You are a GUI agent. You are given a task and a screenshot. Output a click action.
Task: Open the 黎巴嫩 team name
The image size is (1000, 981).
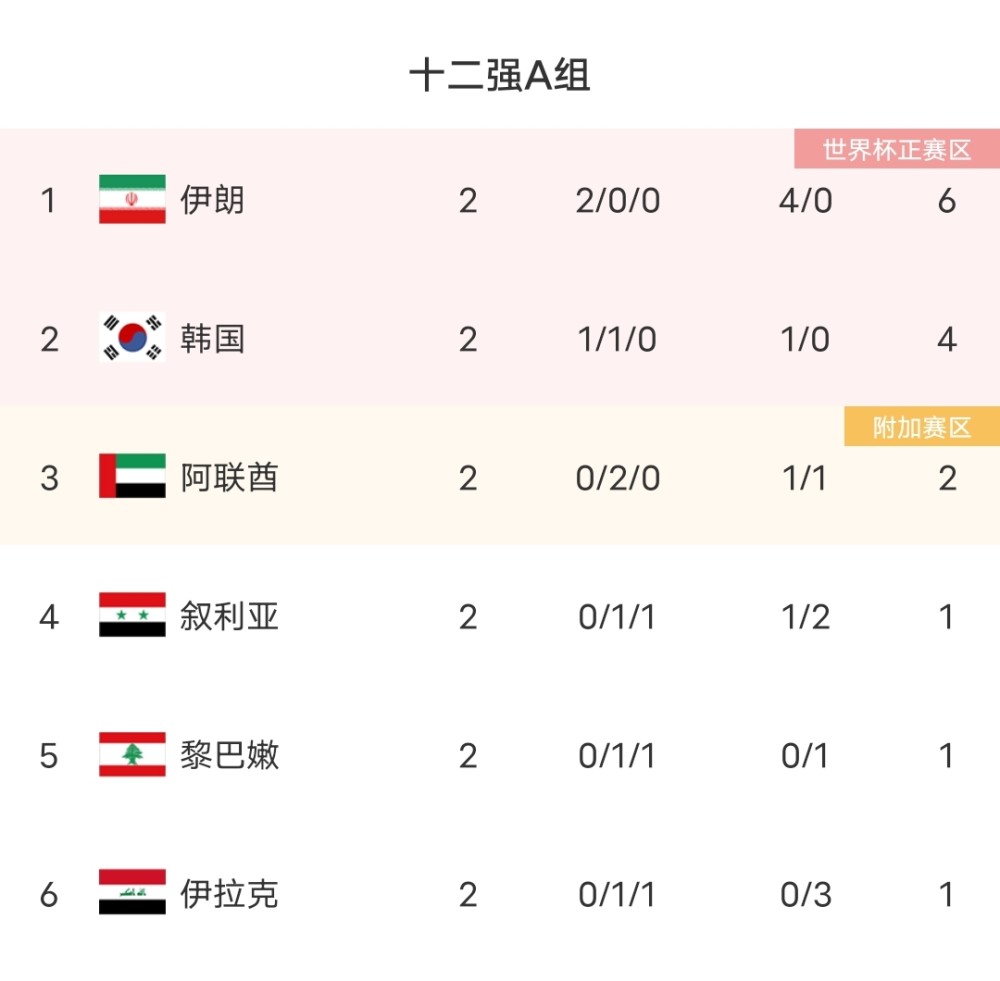[229, 754]
